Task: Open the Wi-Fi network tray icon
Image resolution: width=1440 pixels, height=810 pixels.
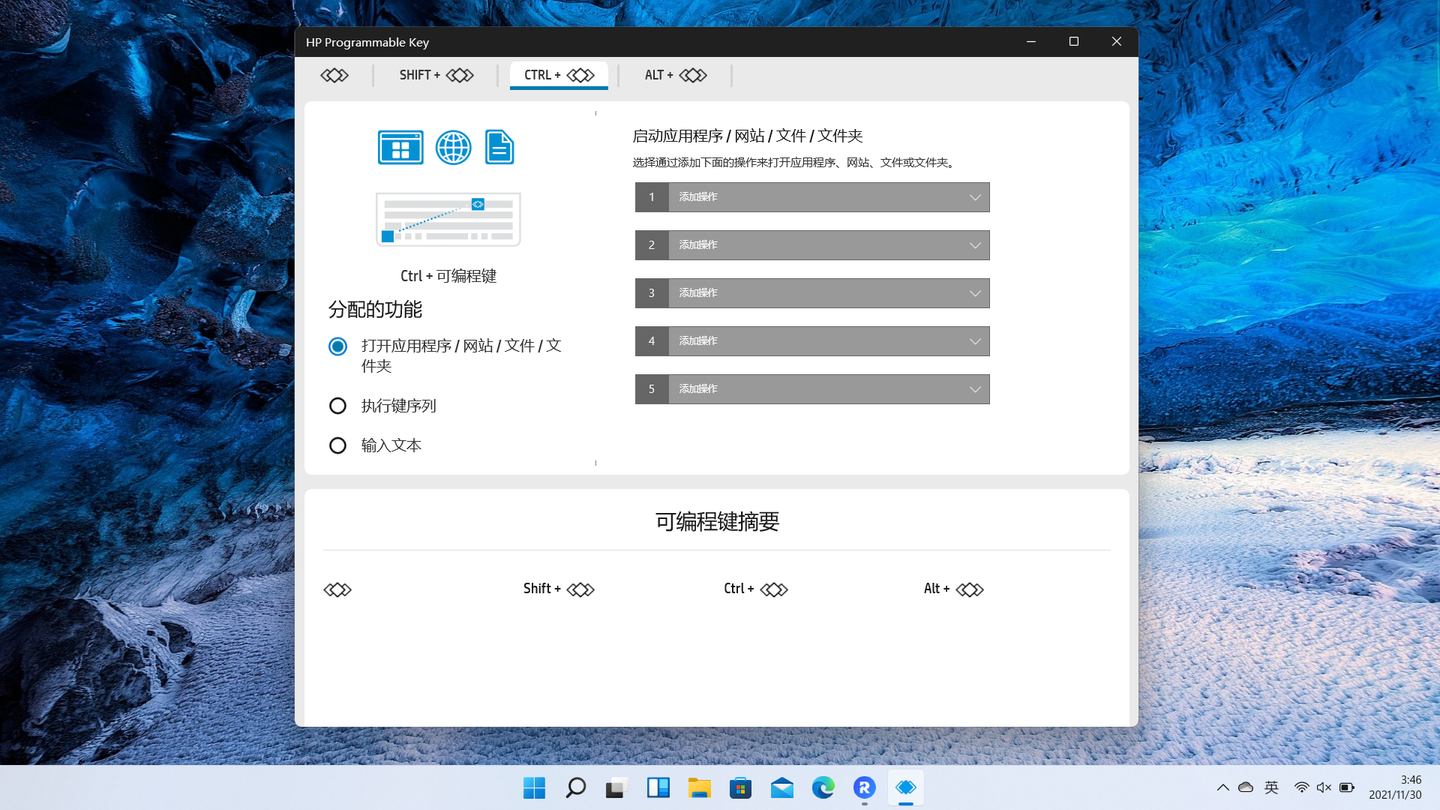Action: tap(1301, 788)
